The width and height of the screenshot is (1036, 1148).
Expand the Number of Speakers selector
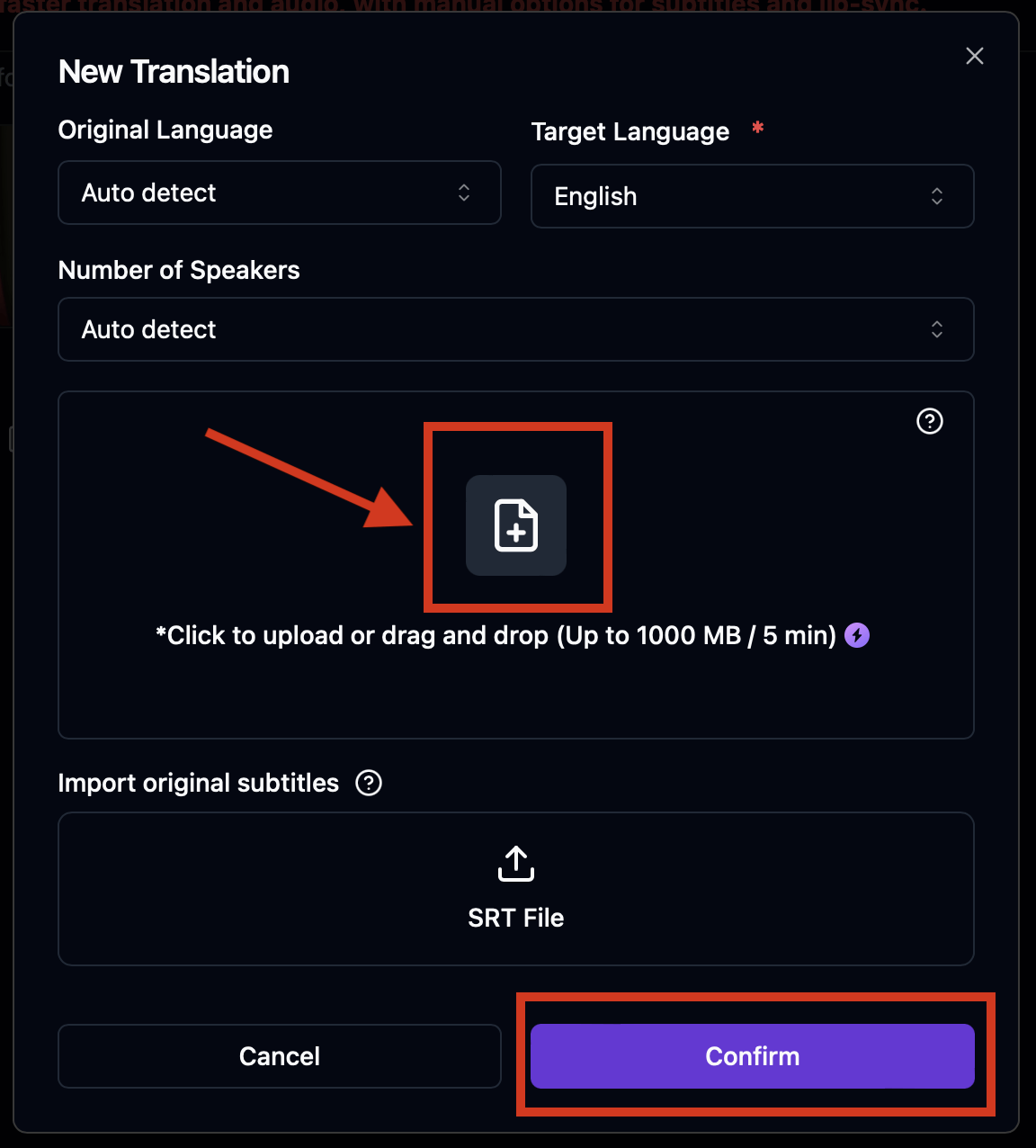point(515,329)
